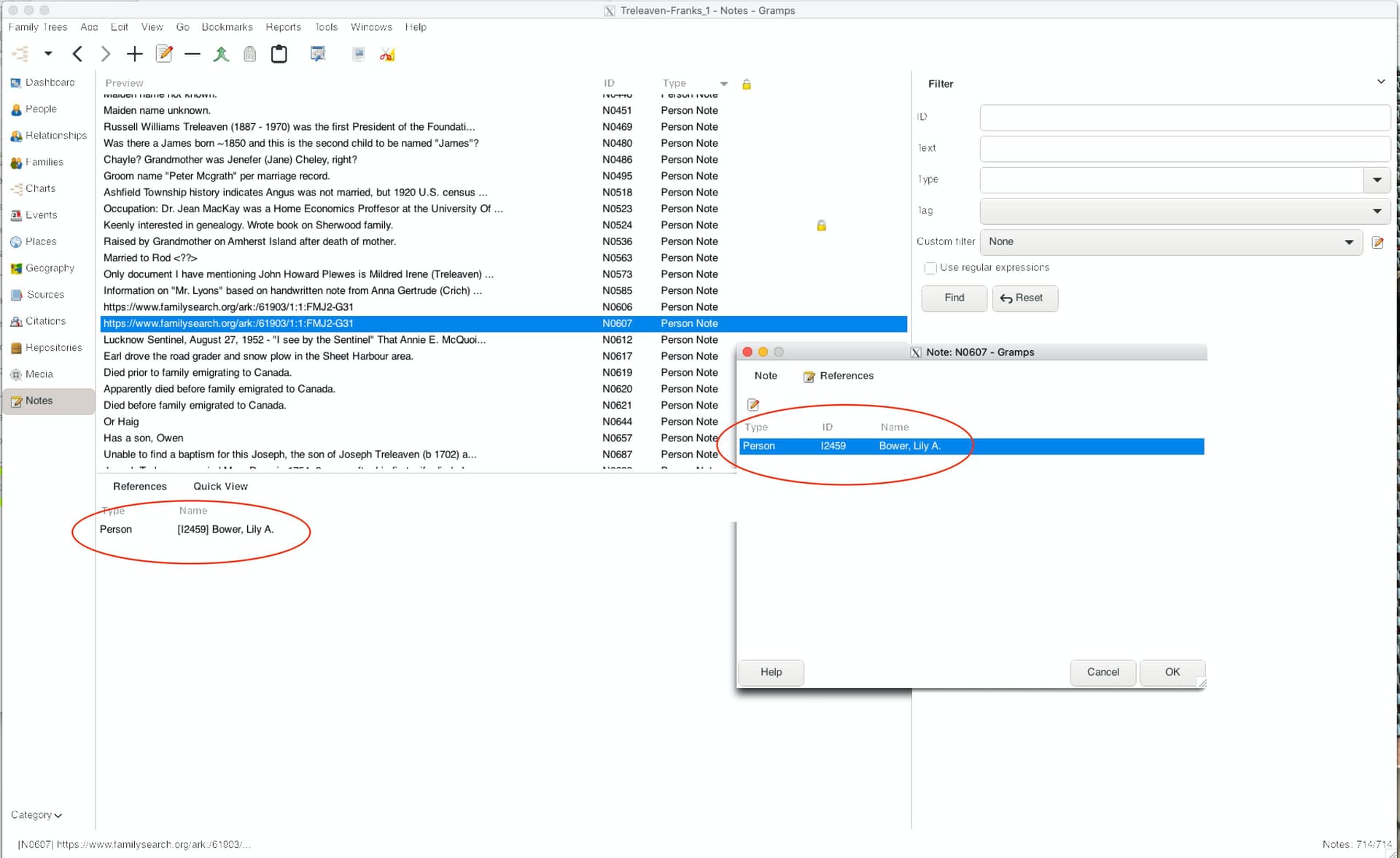Viewport: 1400px width, 858px height.
Task: Open the clipboard icon in toolbar
Action: [x=279, y=54]
